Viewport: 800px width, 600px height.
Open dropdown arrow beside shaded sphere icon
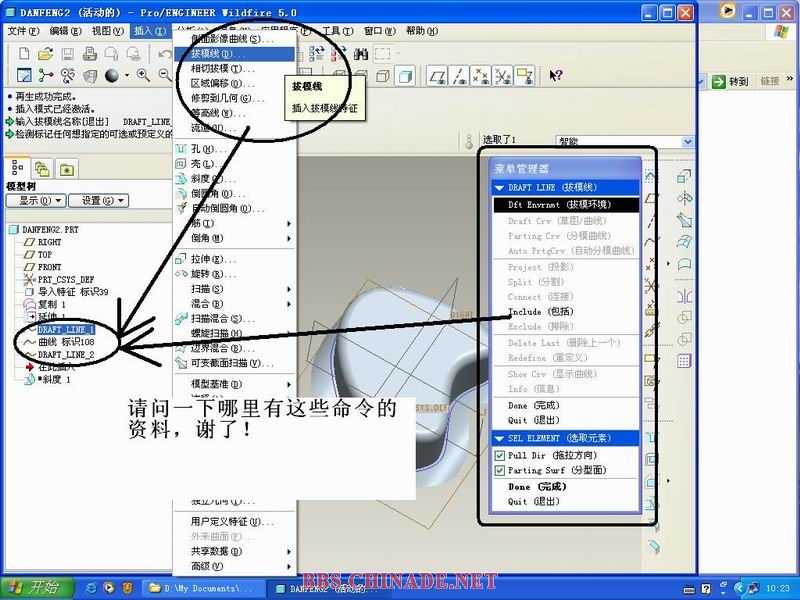(x=127, y=76)
